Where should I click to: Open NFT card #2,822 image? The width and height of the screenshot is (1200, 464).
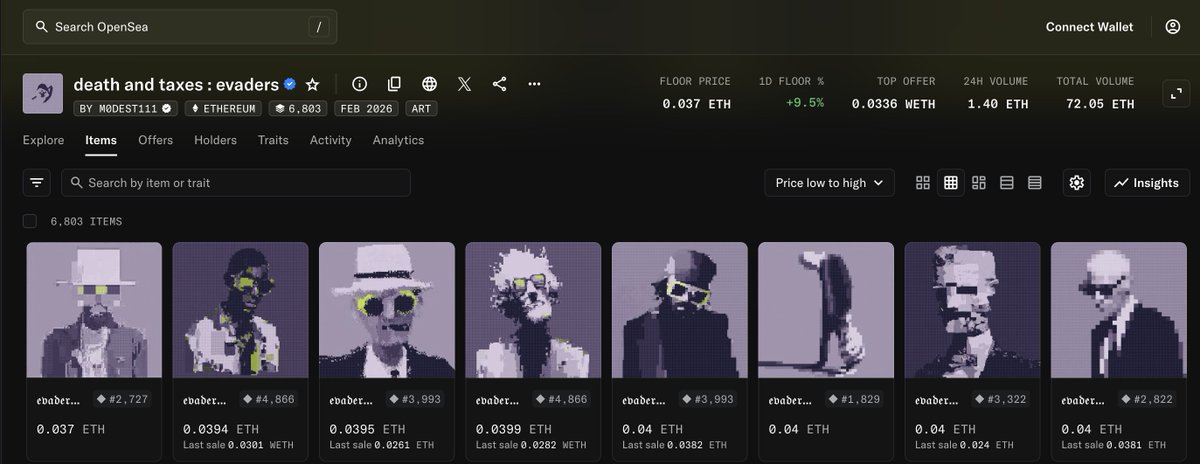click(1118, 310)
